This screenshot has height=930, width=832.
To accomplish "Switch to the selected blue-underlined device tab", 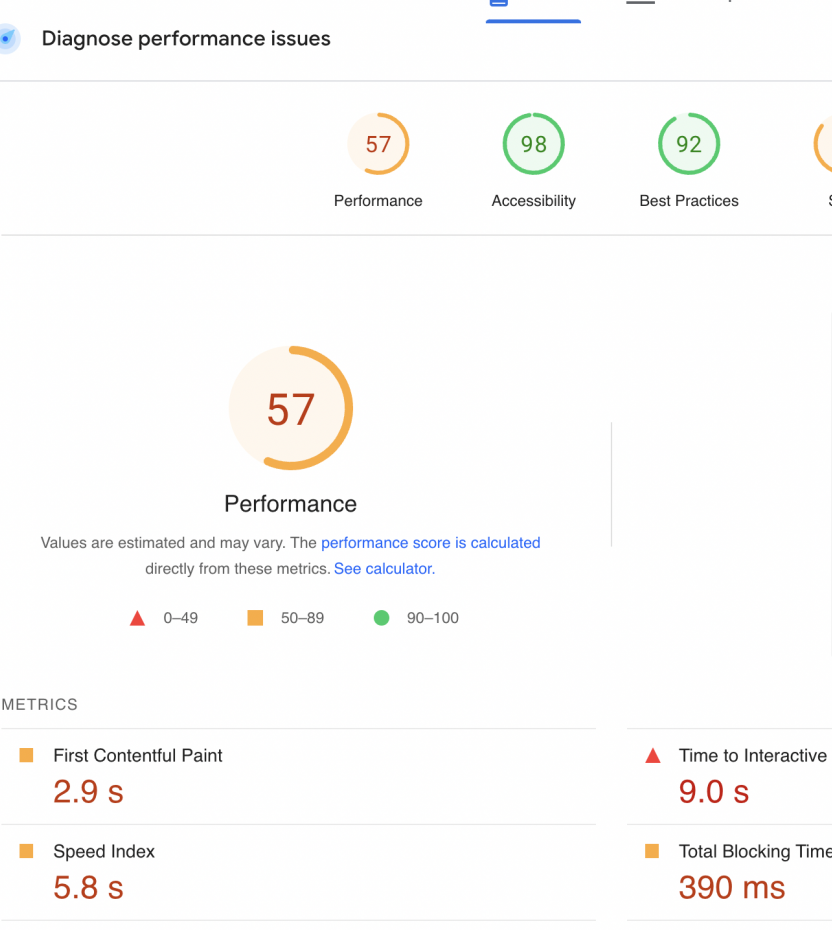I will 533,8.
